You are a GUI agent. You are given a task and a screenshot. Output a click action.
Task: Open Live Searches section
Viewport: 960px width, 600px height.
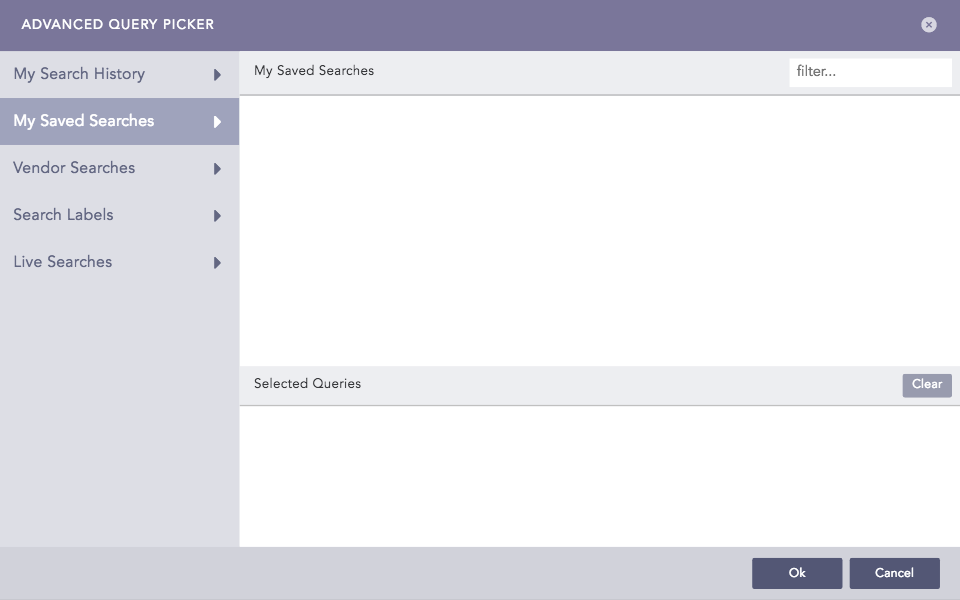[61, 262]
